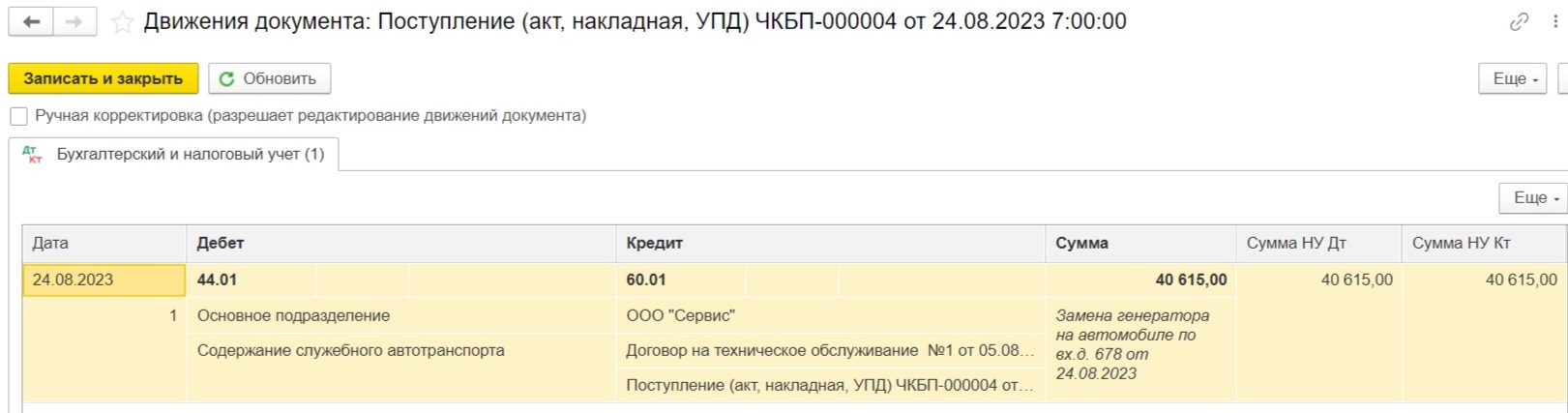1568x413 pixels.
Task: Click Записать и закрыть button
Action: click(104, 79)
